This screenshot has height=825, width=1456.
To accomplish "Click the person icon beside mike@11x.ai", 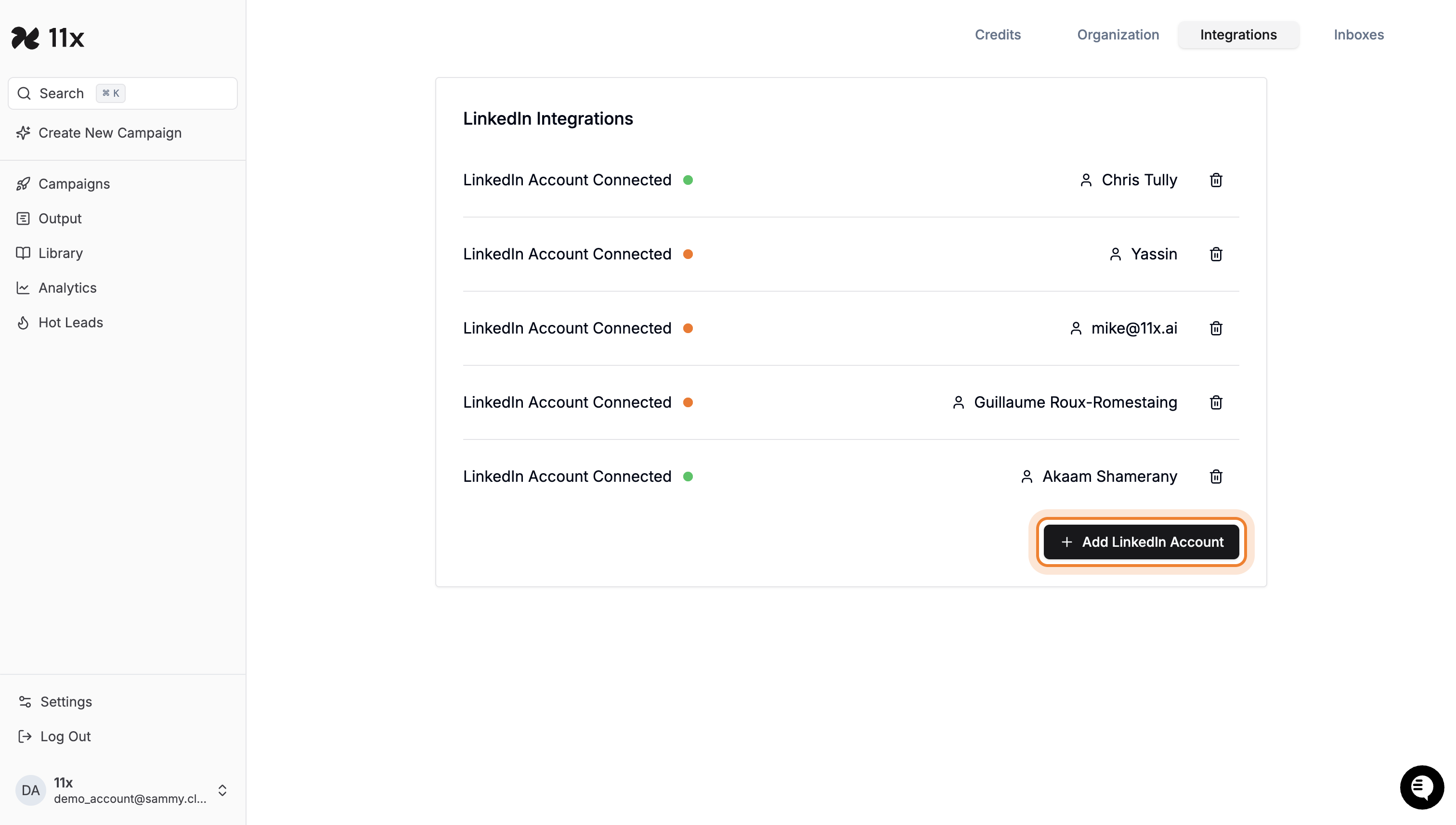I will point(1076,328).
